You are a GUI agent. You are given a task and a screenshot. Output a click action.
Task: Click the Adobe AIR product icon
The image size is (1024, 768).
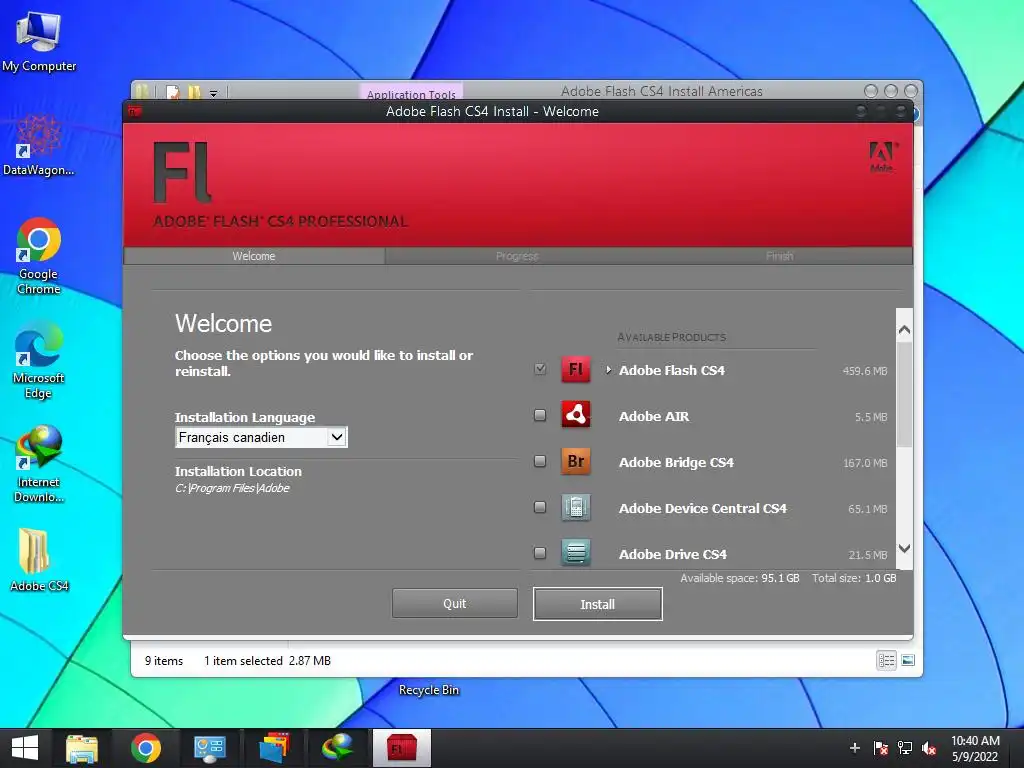pyautogui.click(x=575, y=415)
